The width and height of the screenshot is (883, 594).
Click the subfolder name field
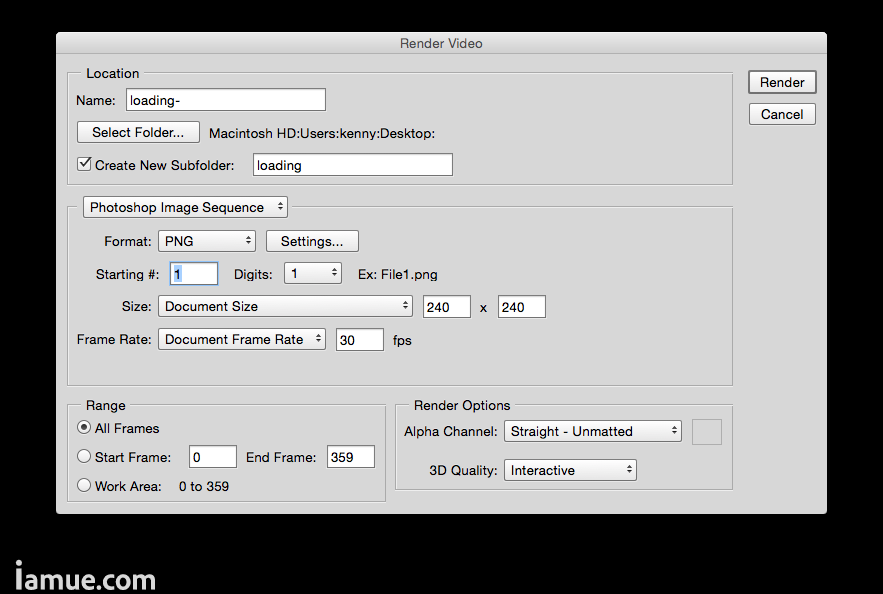point(353,164)
